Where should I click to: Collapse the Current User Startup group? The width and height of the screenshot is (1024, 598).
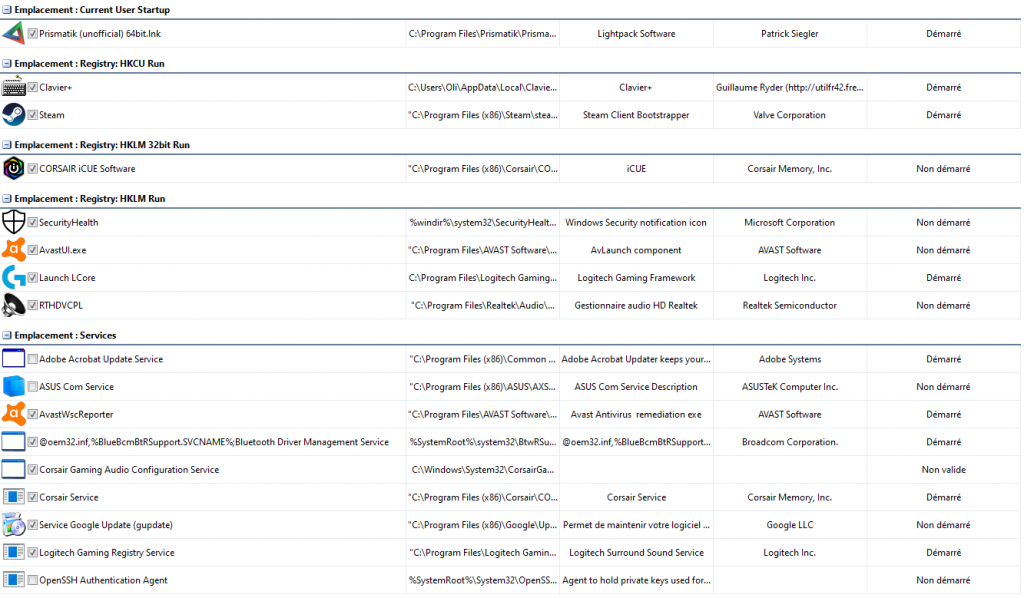point(7,10)
